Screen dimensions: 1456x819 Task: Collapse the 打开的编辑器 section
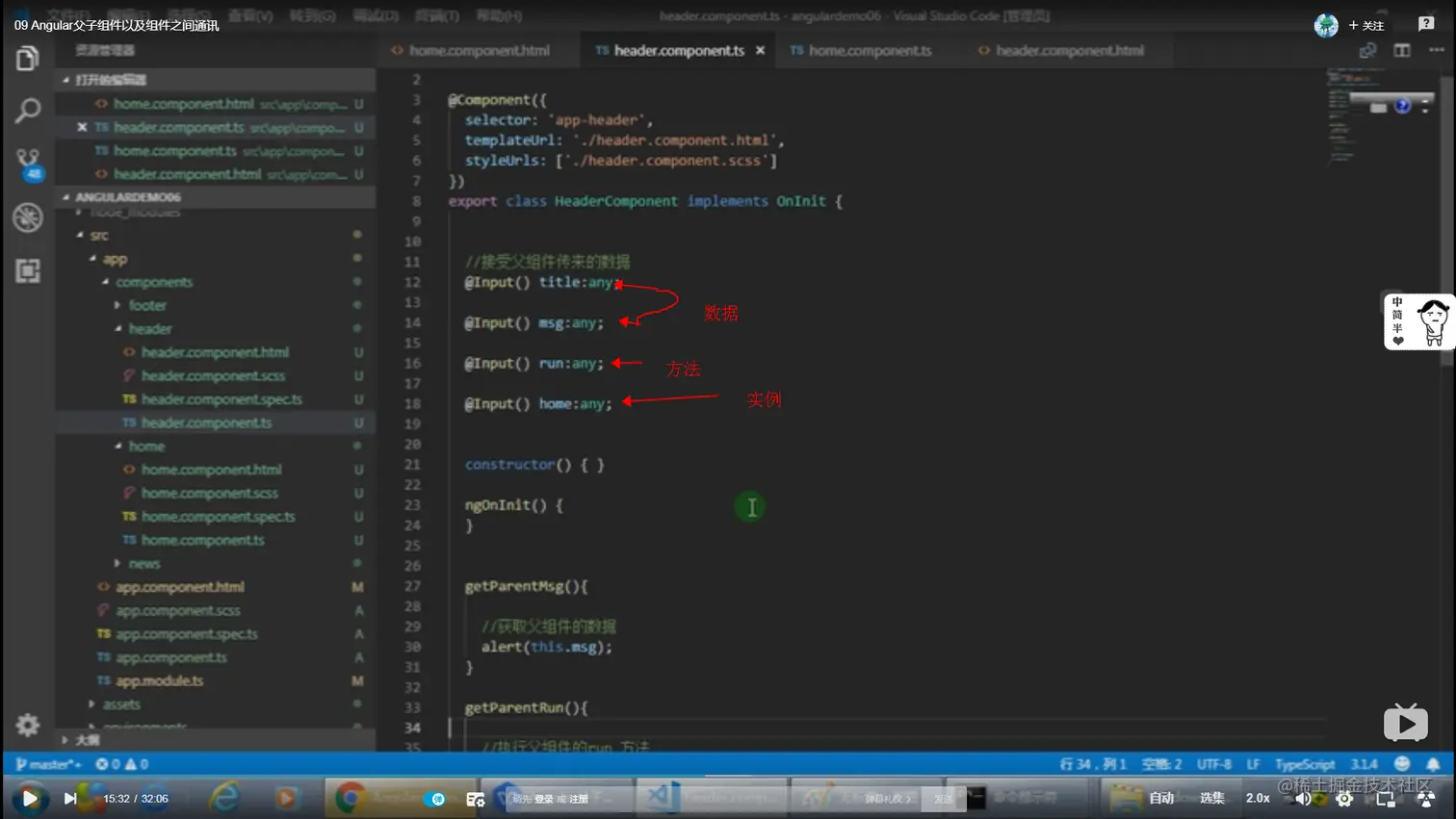click(216, 80)
